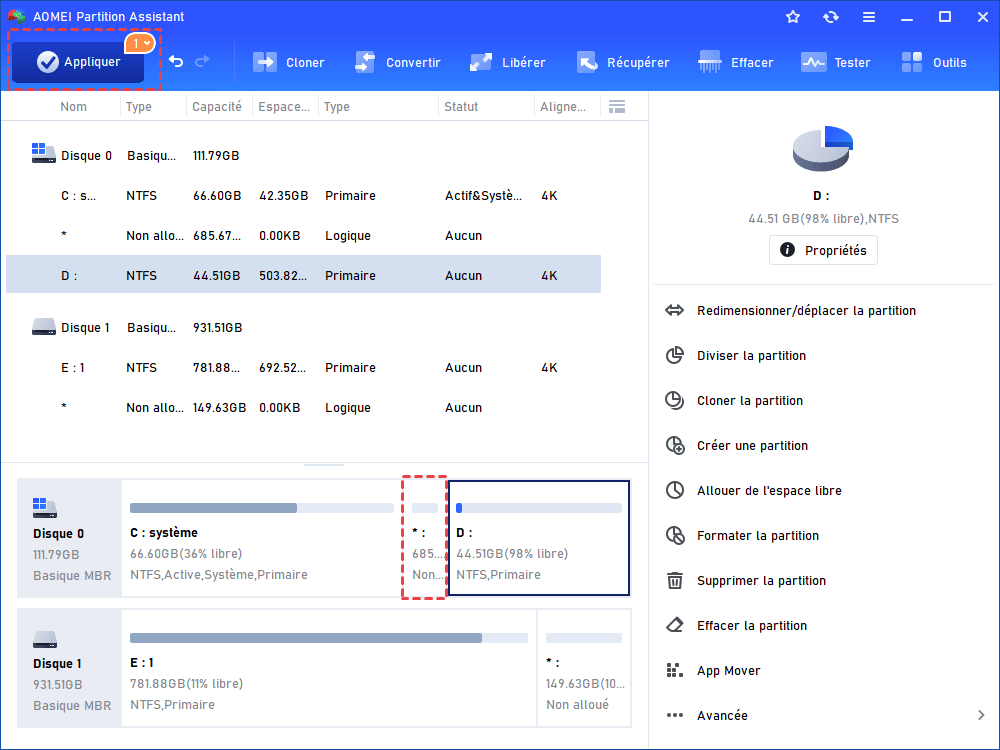This screenshot has width=1000, height=750.
Task: Click Redimensionner/déplacer la partition
Action: (806, 311)
